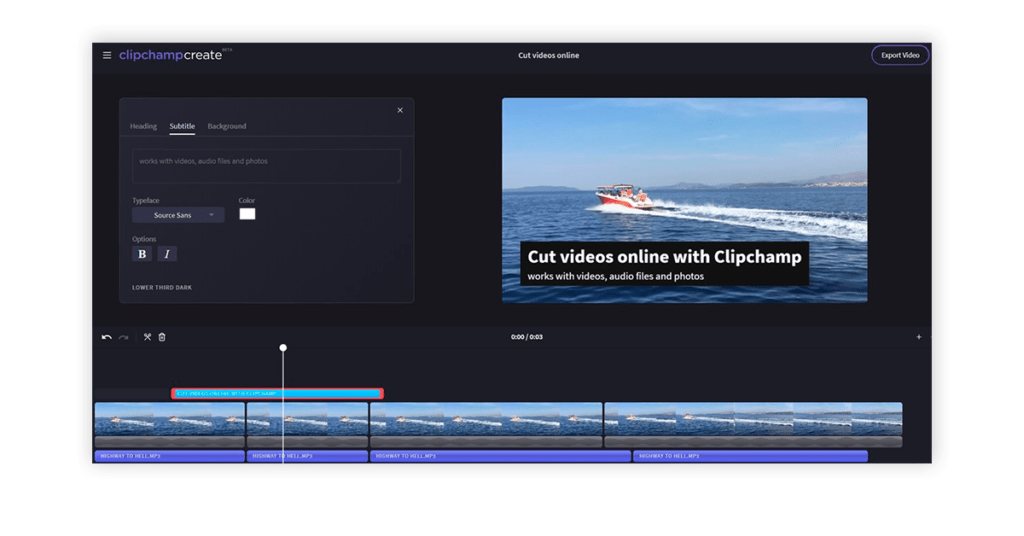This screenshot has width=1024, height=536.
Task: Toggle bold text option
Action: point(142,254)
